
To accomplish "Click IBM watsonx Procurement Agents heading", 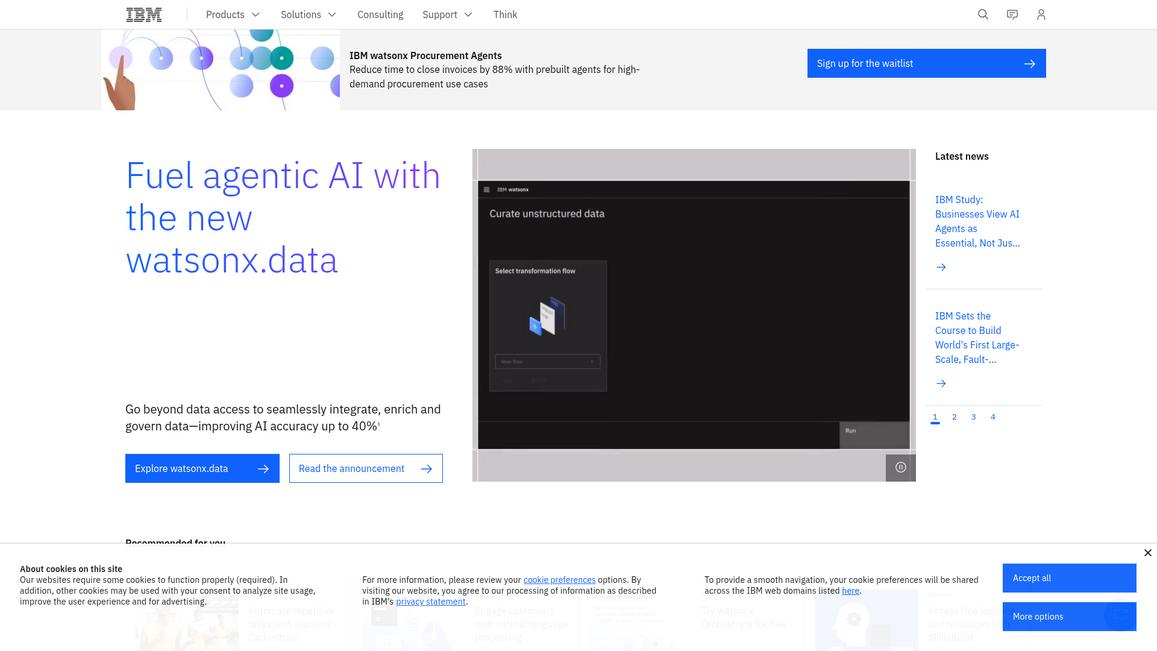I will coord(426,55).
